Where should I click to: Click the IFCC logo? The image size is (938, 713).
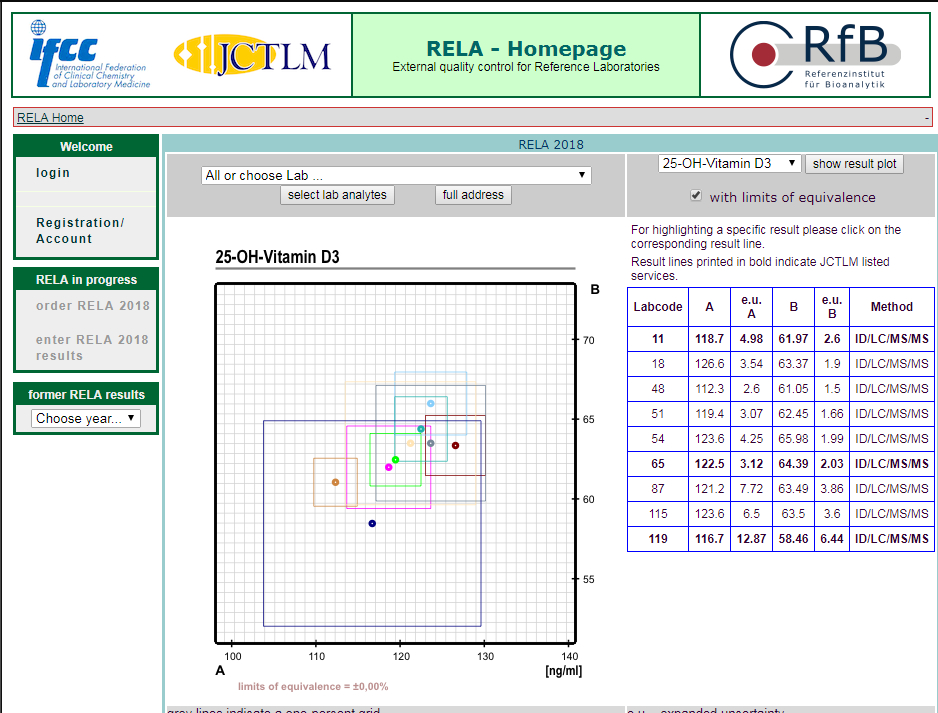89,55
